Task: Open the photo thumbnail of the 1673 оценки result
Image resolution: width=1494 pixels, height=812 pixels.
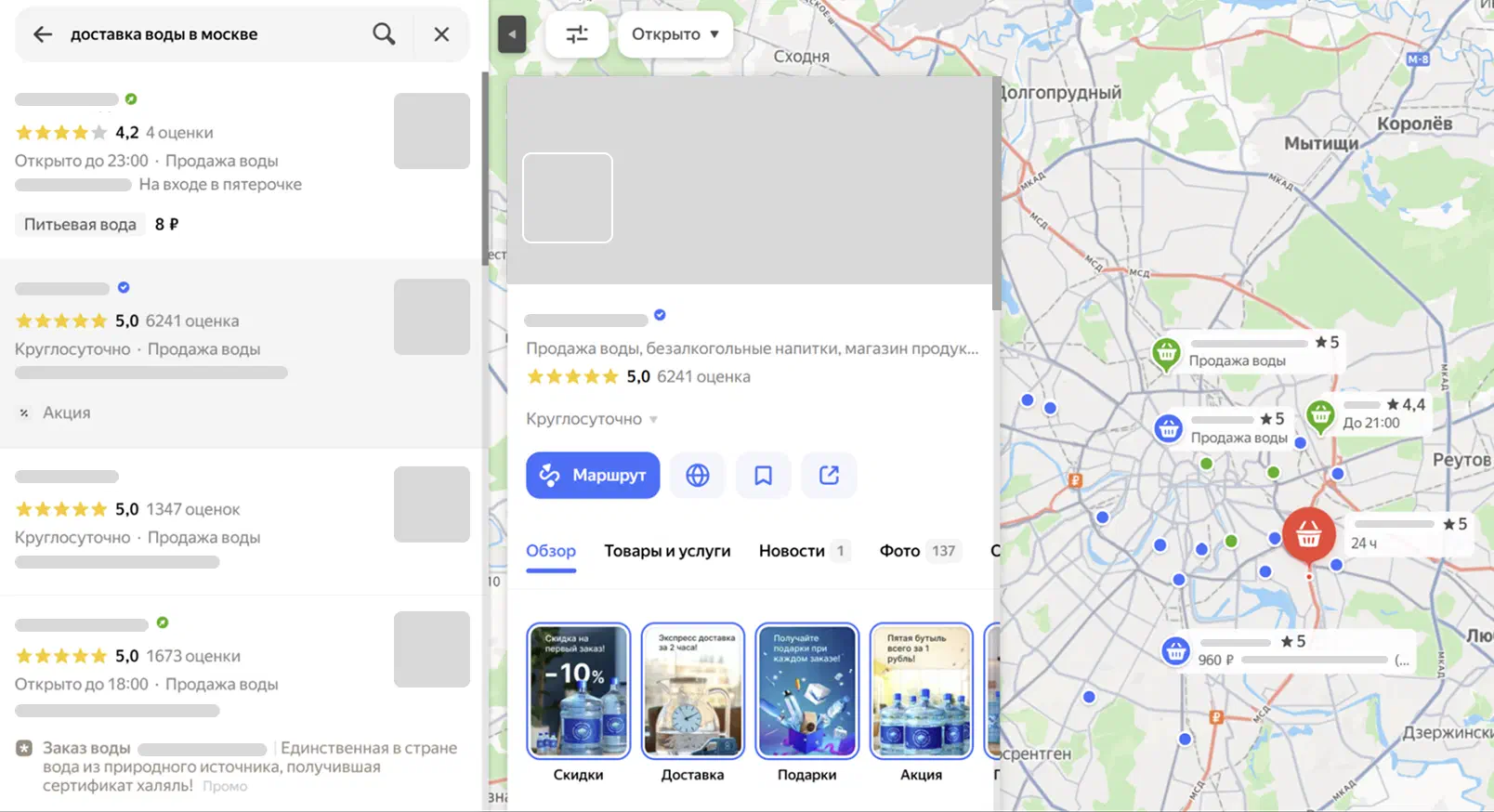Action: coord(432,649)
